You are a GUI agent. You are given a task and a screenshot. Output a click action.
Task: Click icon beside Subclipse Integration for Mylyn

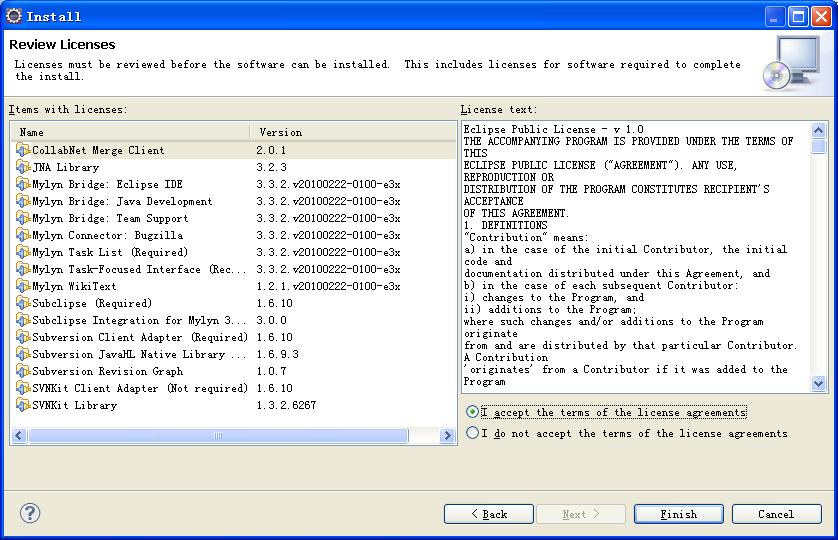22,320
